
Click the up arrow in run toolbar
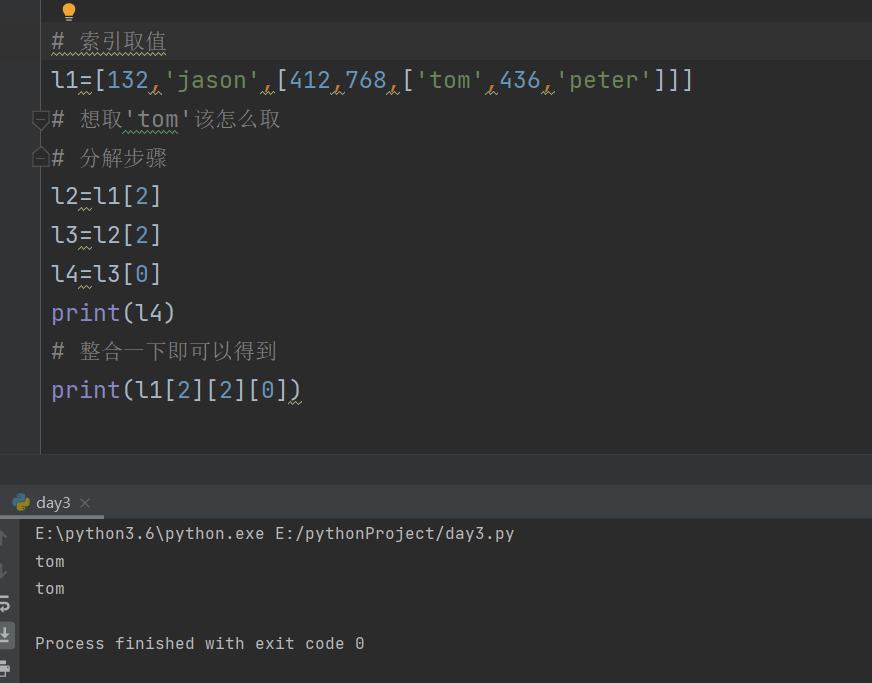coord(3,537)
